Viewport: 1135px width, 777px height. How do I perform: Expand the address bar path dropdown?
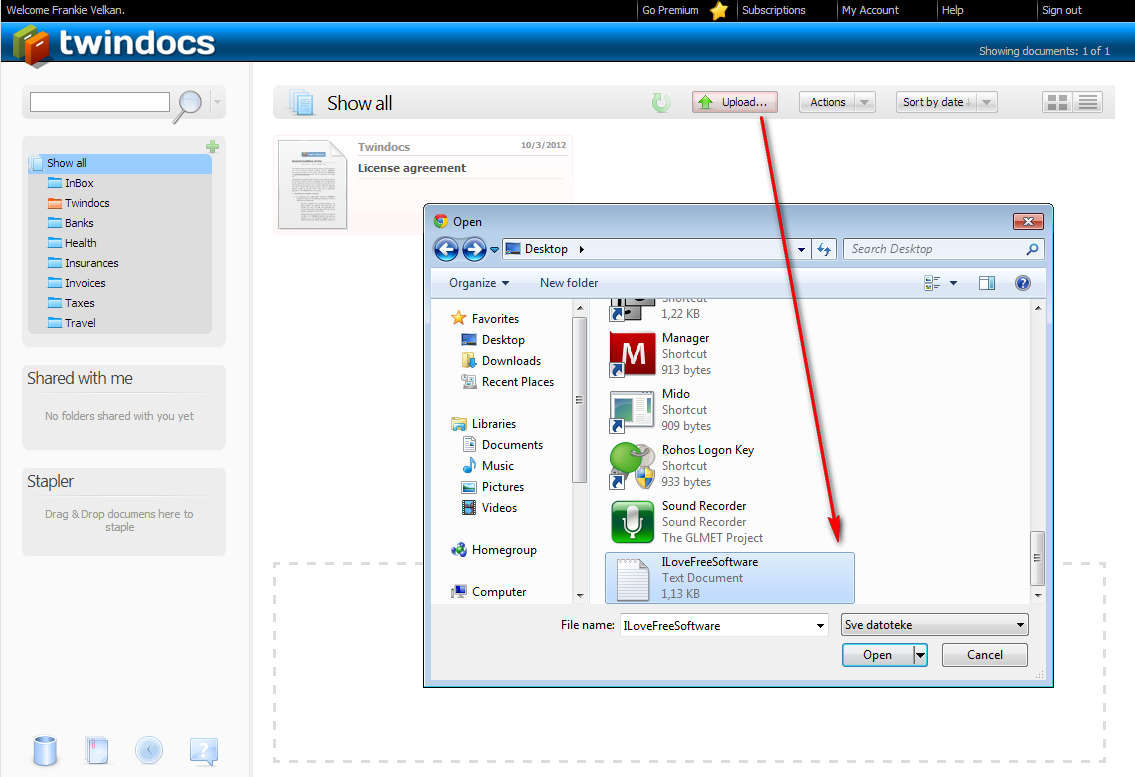(801, 250)
